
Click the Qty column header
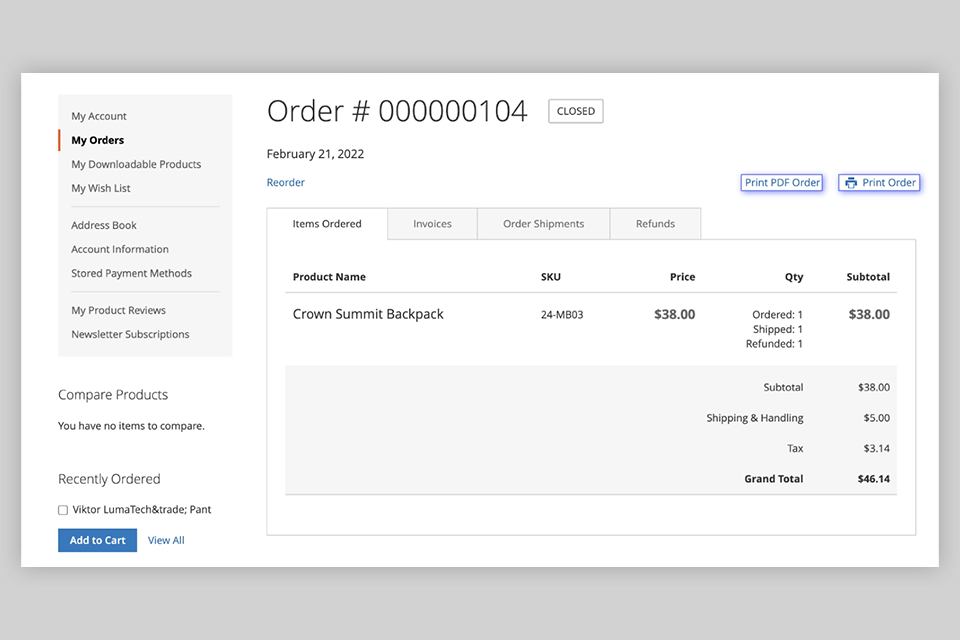[x=793, y=277]
